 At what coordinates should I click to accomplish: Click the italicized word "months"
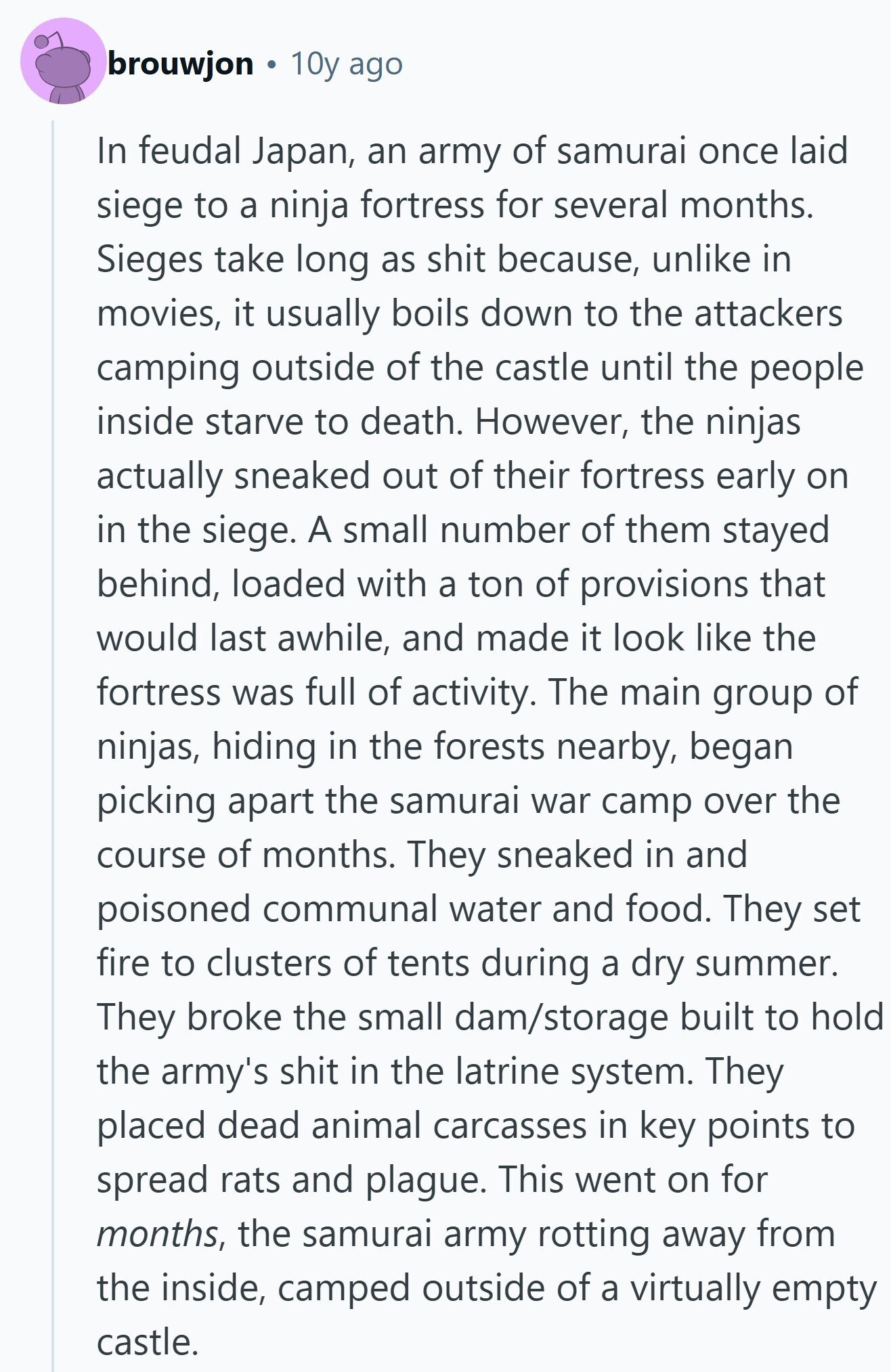click(157, 1233)
